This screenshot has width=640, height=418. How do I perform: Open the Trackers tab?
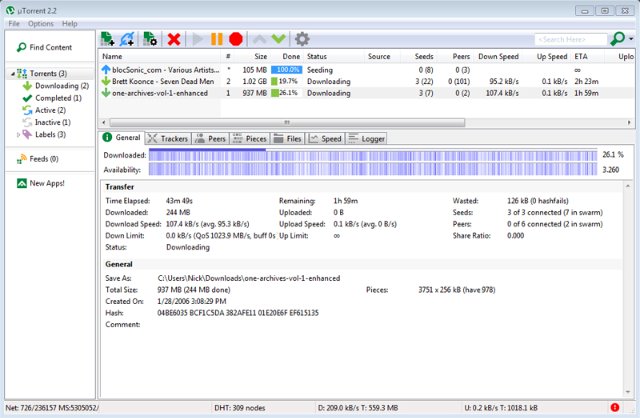click(x=168, y=139)
